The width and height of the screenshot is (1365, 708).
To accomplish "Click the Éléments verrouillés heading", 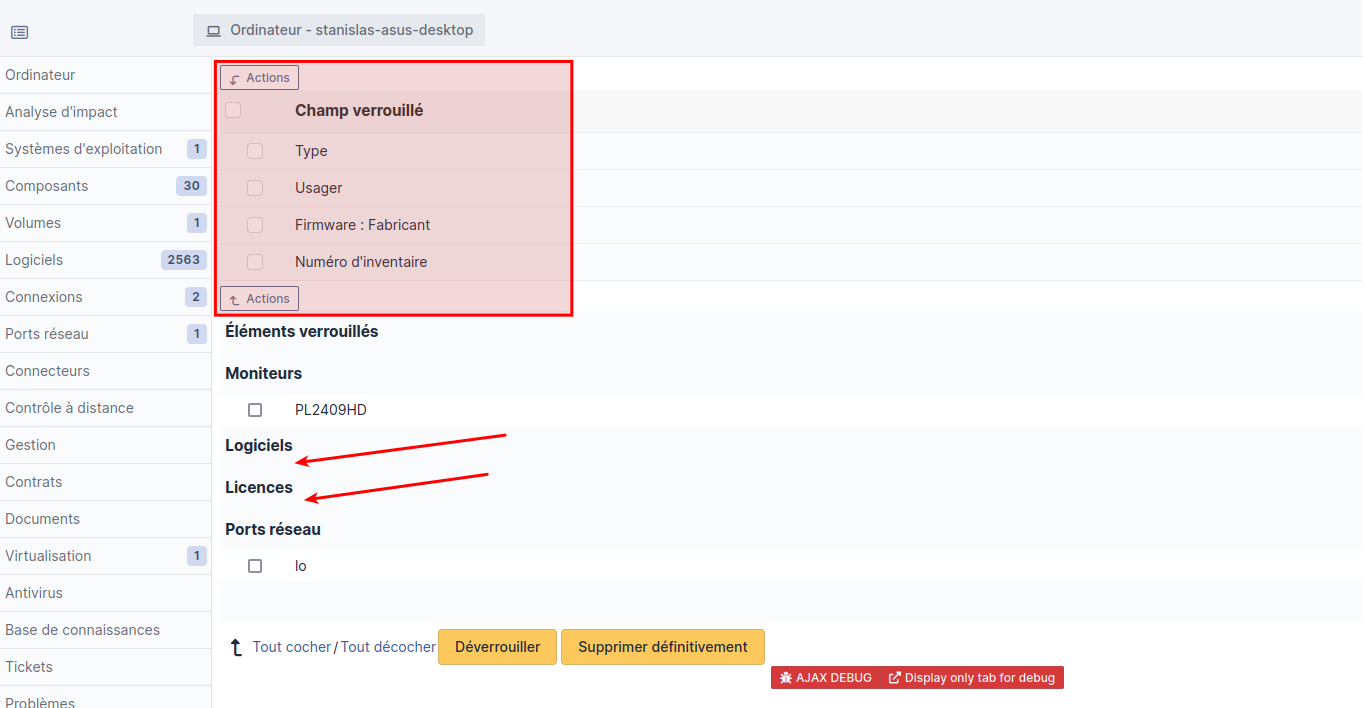I will pyautogui.click(x=302, y=331).
